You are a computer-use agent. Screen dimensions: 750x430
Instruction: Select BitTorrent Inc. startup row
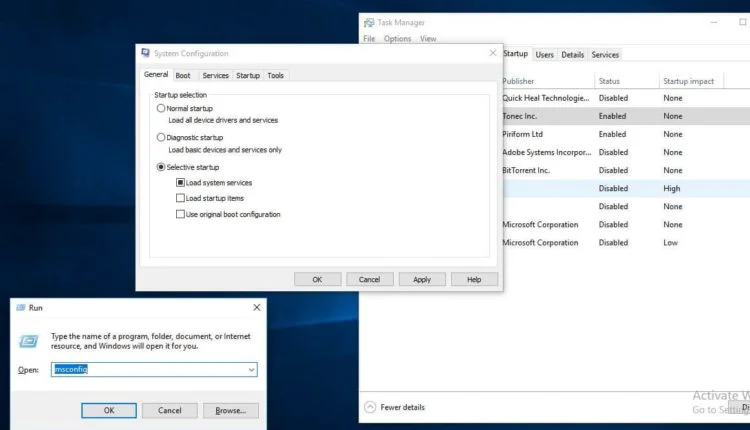[626, 170]
